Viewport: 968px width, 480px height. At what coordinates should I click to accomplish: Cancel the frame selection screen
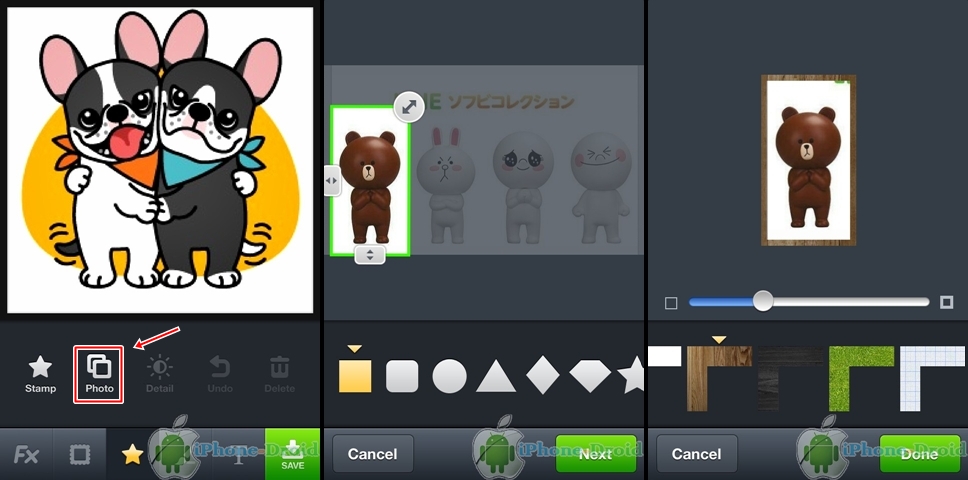[x=696, y=454]
